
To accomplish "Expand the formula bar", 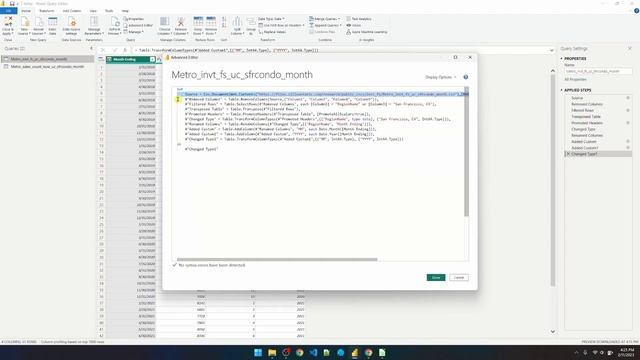I will point(551,50).
